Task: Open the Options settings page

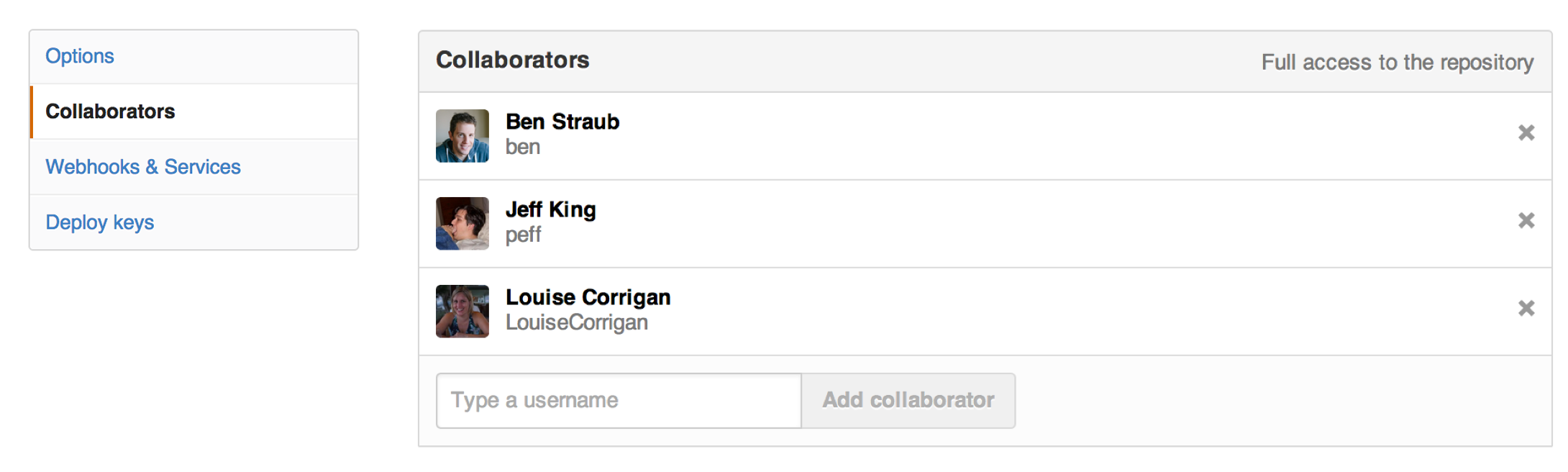Action: pos(80,56)
